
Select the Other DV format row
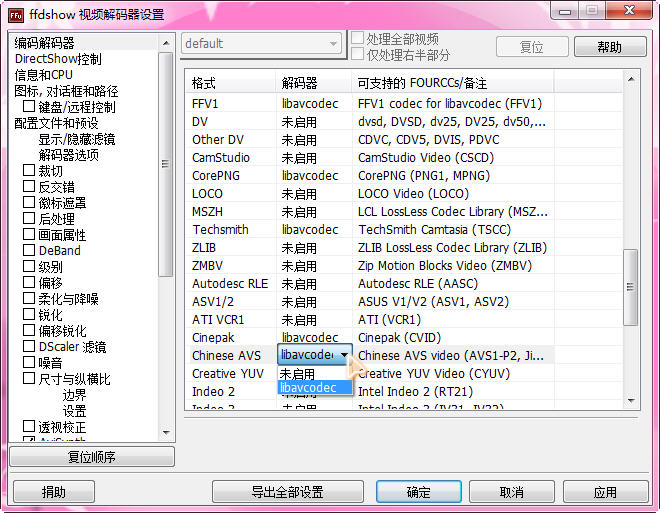[x=218, y=140]
